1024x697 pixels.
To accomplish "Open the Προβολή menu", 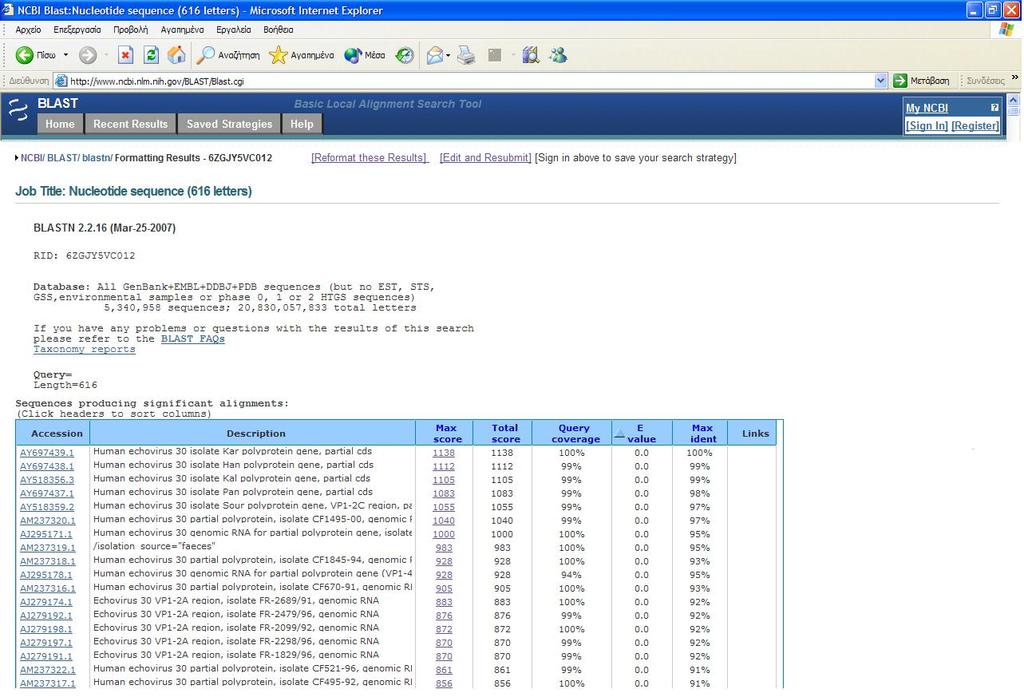I will pos(131,29).
